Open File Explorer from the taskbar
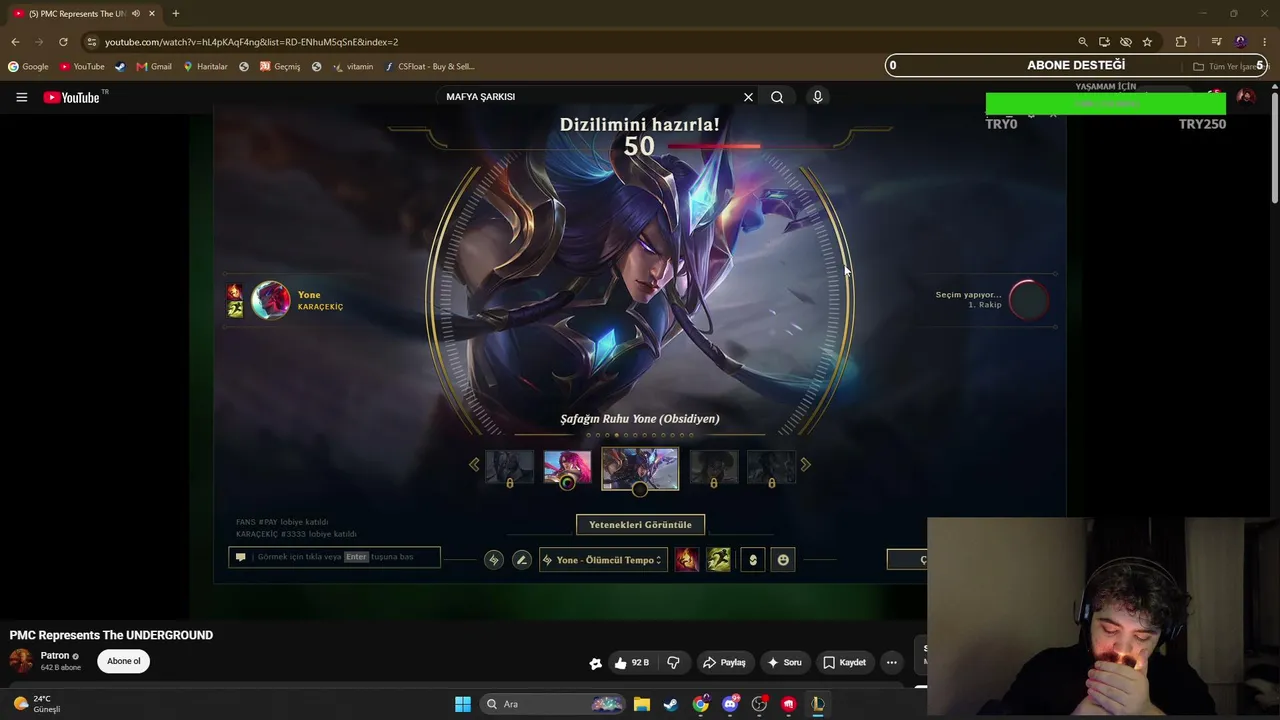Viewport: 1280px width, 720px height. (x=642, y=704)
